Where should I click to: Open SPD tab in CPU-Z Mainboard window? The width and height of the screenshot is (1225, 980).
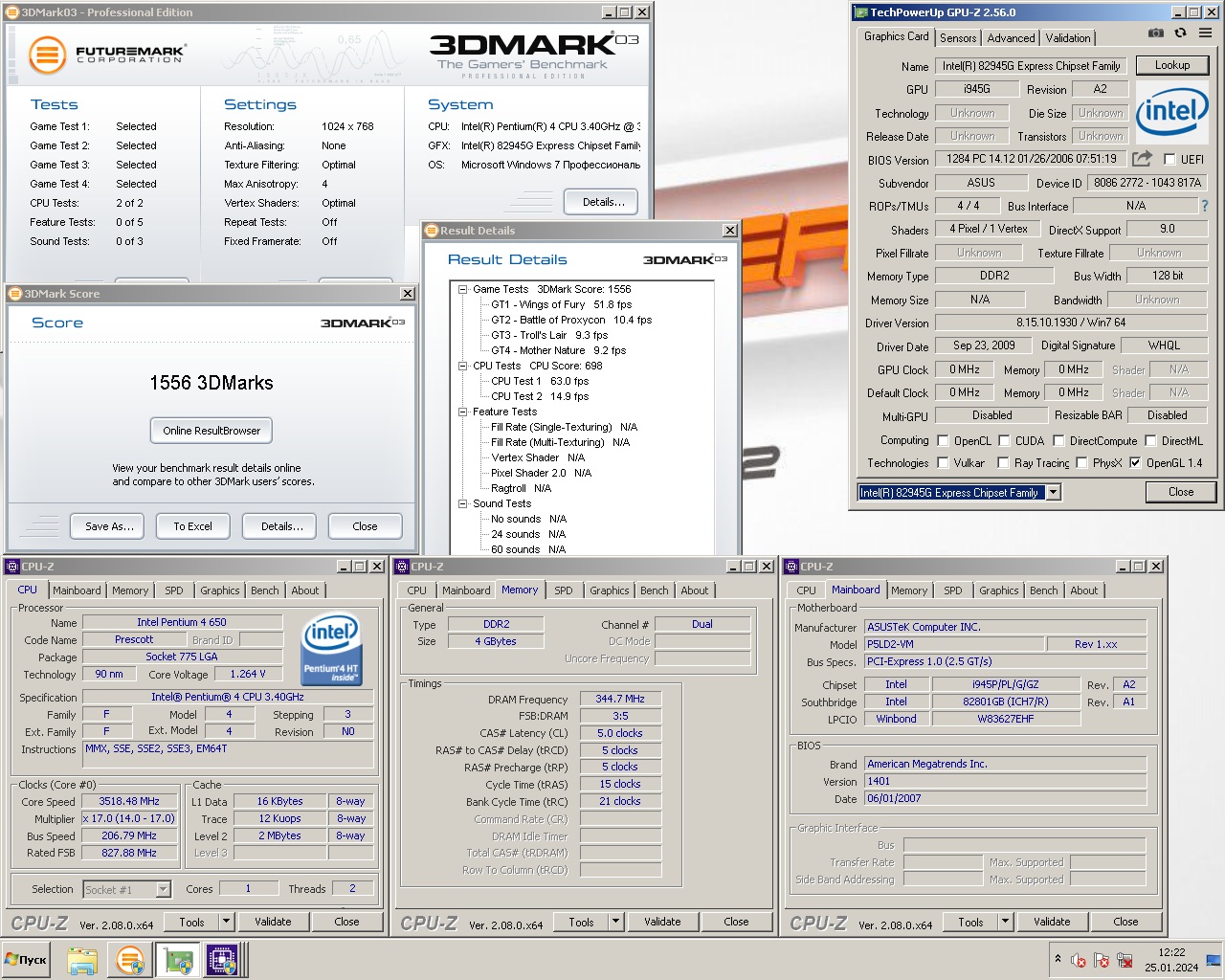pos(953,590)
